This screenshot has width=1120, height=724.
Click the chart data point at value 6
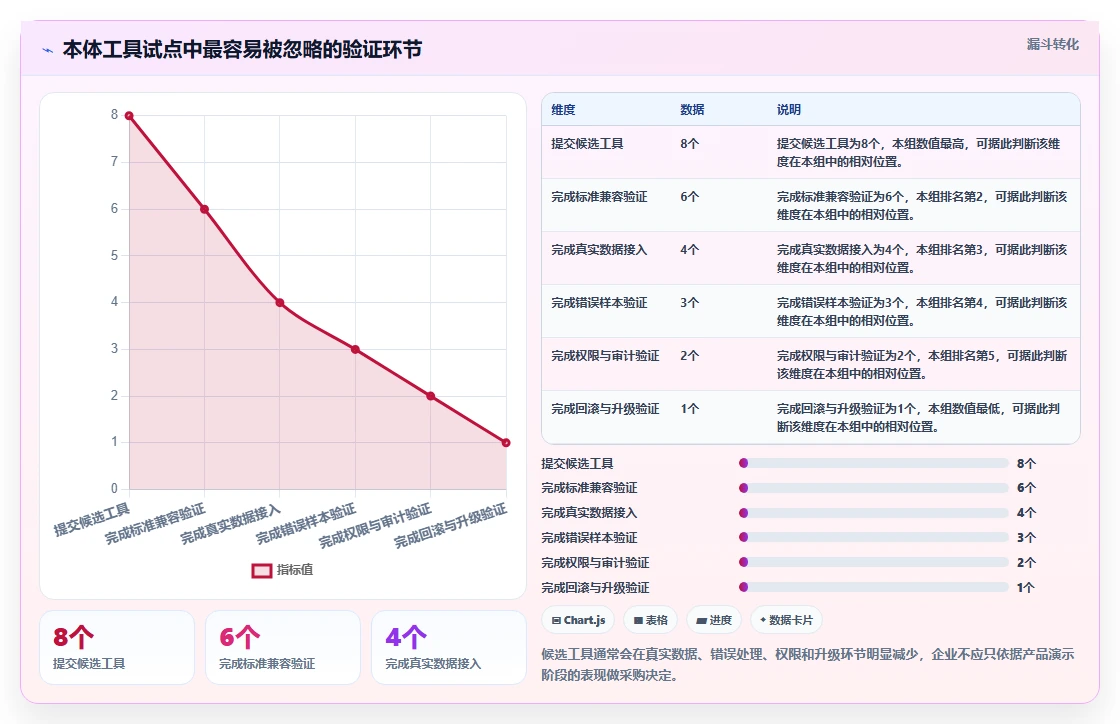click(x=204, y=209)
